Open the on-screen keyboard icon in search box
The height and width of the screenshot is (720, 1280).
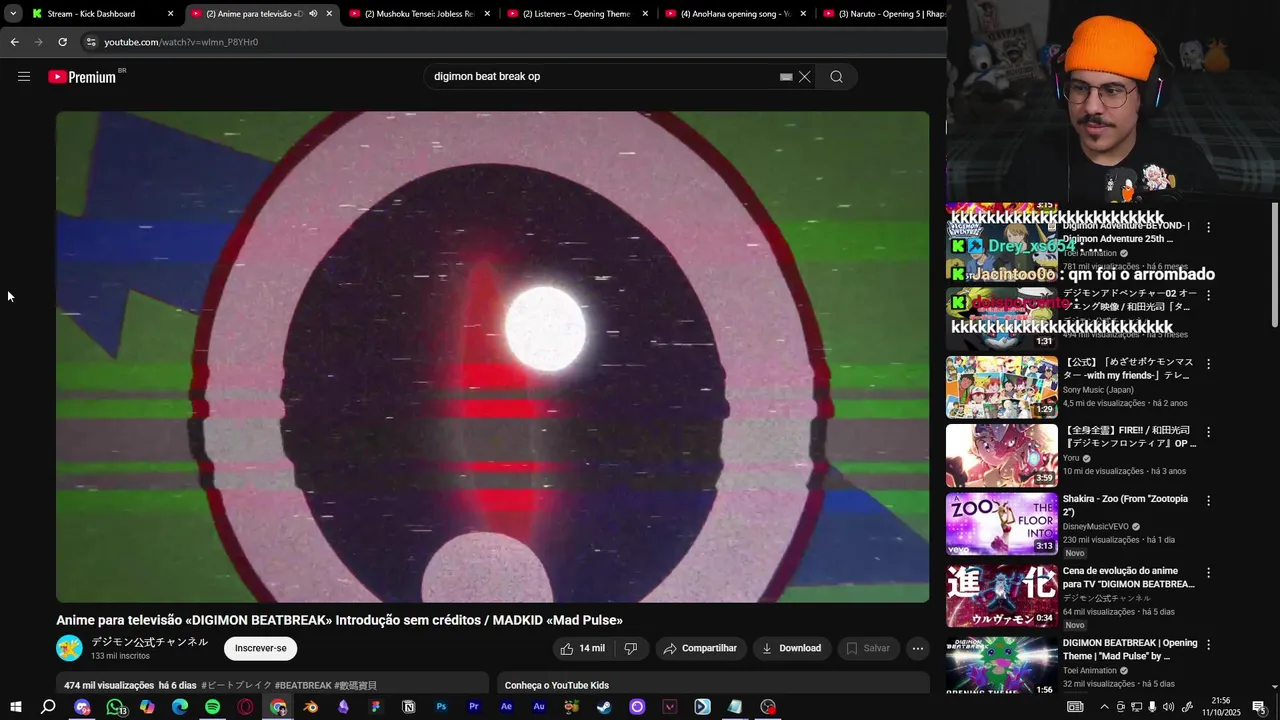(x=786, y=77)
